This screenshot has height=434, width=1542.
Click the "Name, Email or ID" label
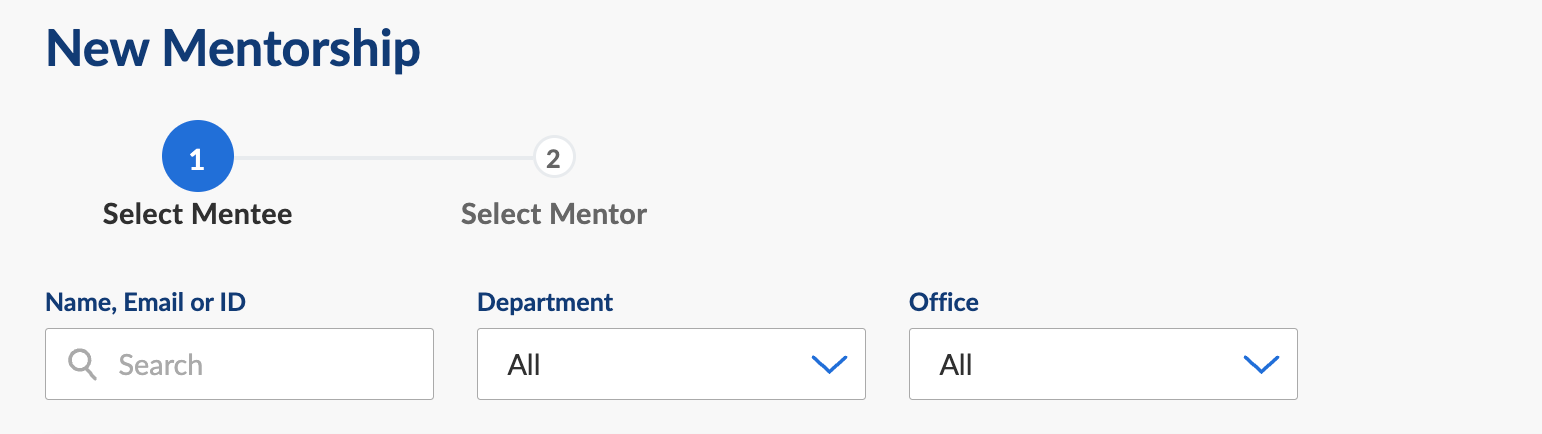point(146,302)
